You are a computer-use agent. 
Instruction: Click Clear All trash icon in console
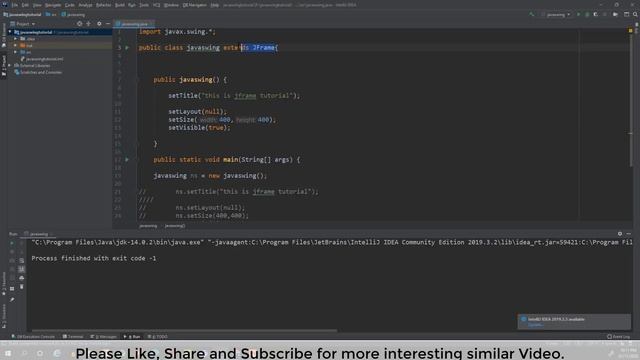point(22,287)
